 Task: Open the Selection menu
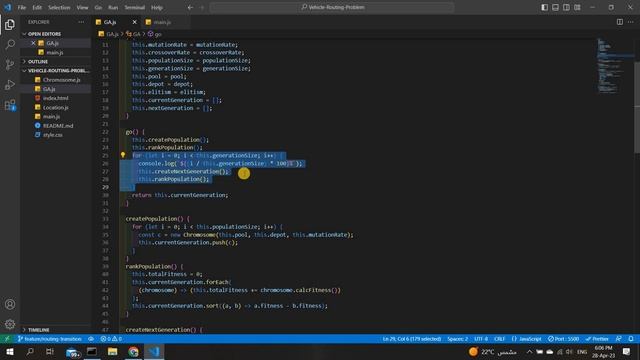59,7
